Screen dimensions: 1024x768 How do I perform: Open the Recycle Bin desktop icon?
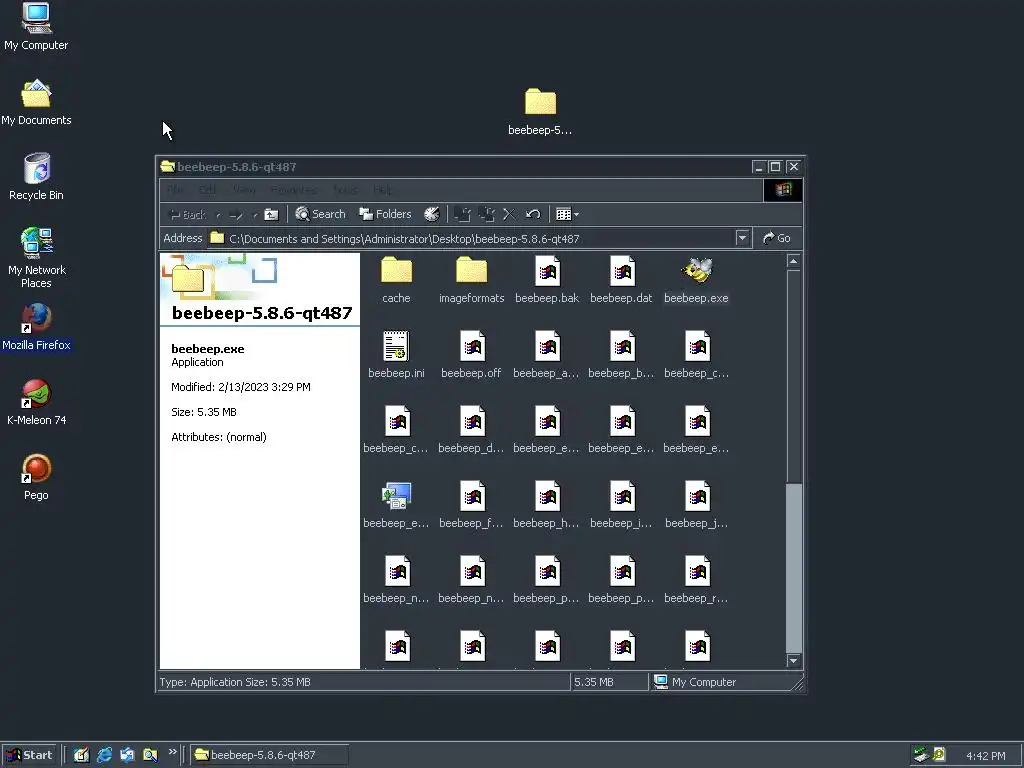[37, 177]
